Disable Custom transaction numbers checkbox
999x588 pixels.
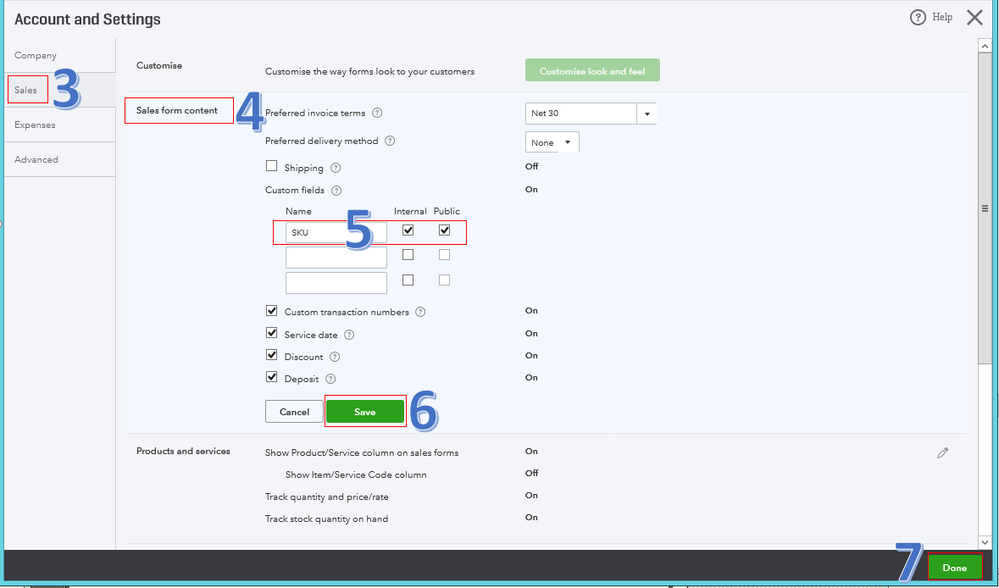coord(271,311)
